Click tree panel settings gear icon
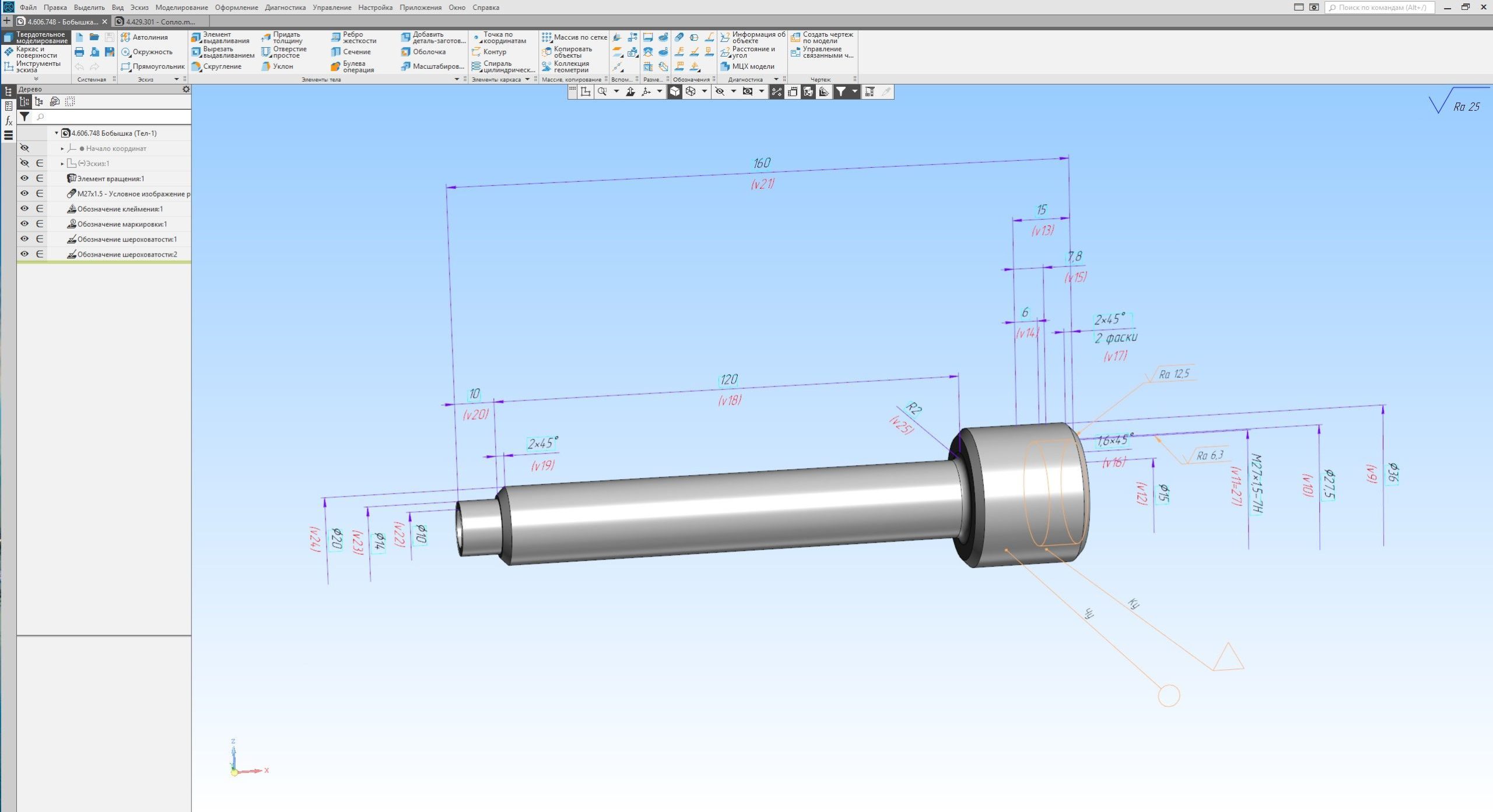 click(186, 89)
